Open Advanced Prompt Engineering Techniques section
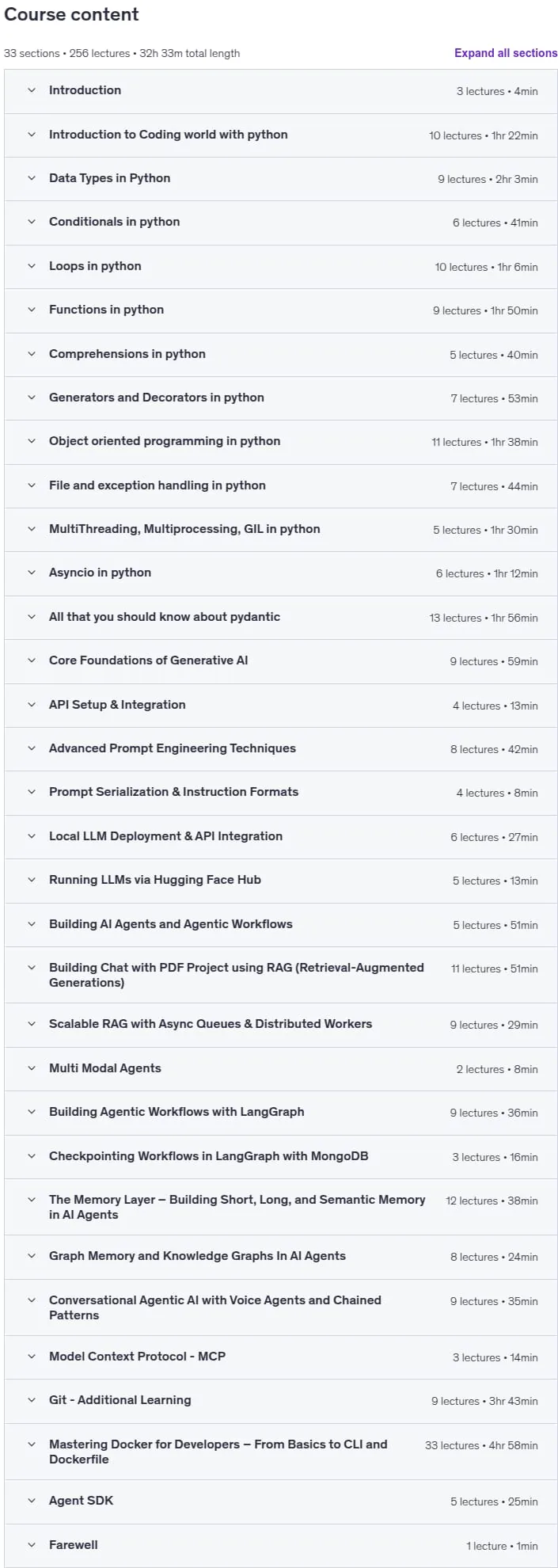The image size is (558, 1568). [281, 749]
